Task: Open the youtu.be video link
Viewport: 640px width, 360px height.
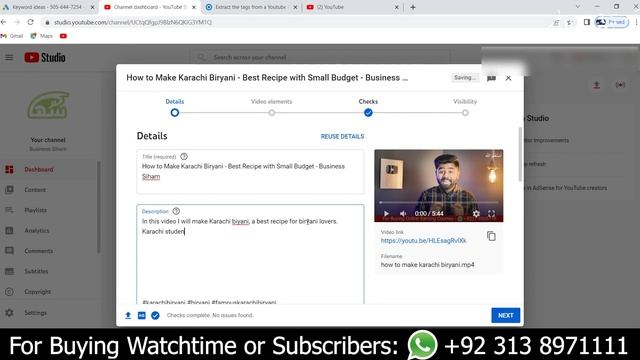Action: (x=423, y=241)
